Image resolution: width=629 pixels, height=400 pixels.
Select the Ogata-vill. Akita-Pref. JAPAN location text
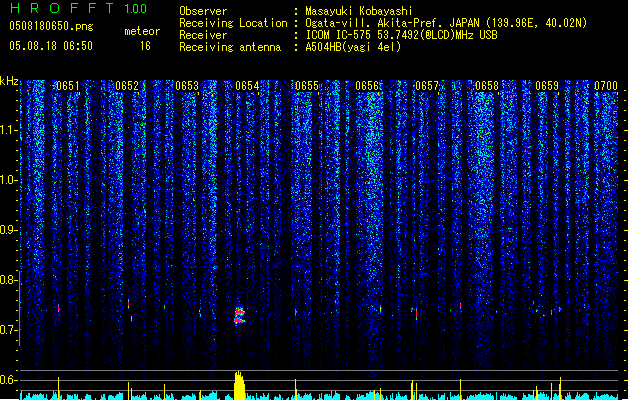pos(446,23)
